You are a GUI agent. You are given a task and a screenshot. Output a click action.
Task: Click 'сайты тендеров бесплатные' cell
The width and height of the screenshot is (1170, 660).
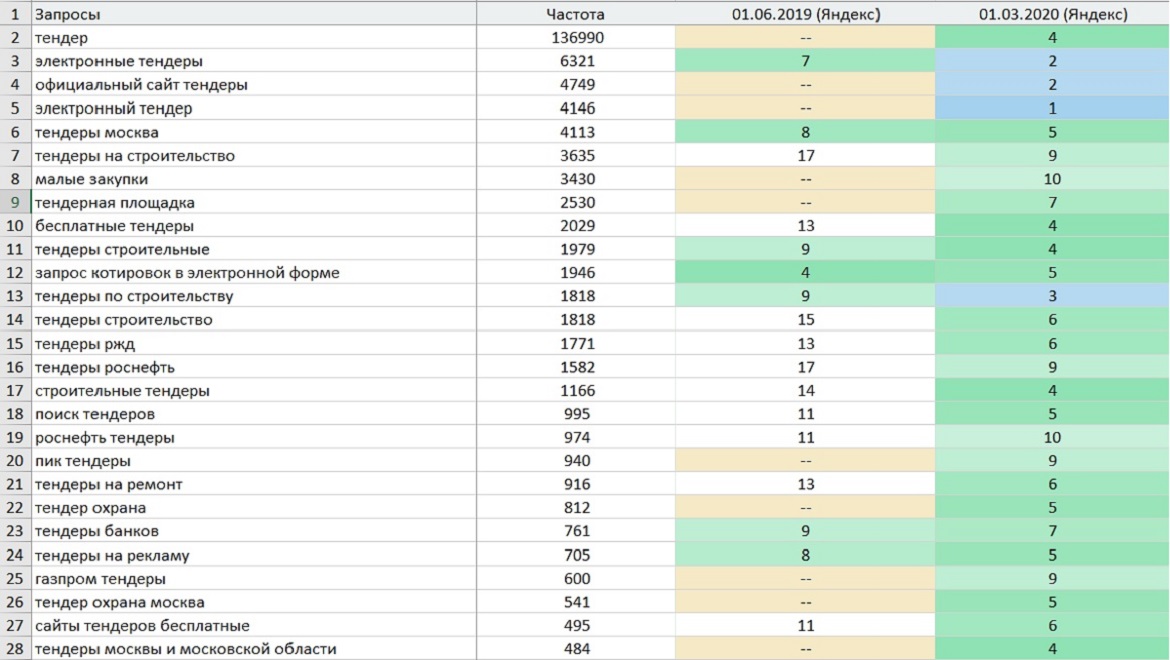pyautogui.click(x=254, y=625)
